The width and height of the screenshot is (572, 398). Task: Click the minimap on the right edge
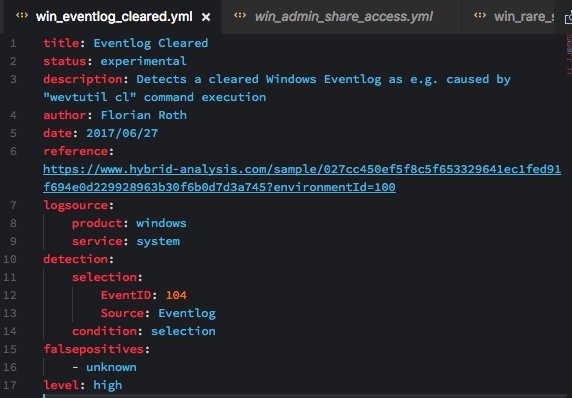tap(568, 55)
